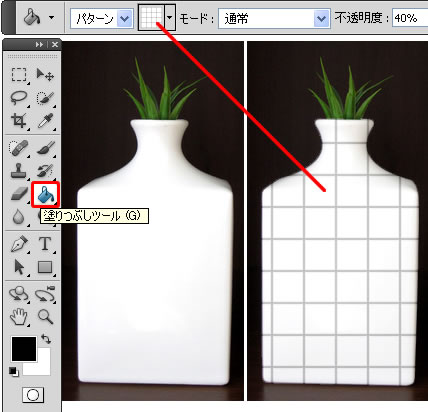Collapse the tools panel with double arrows

pos(39,44)
